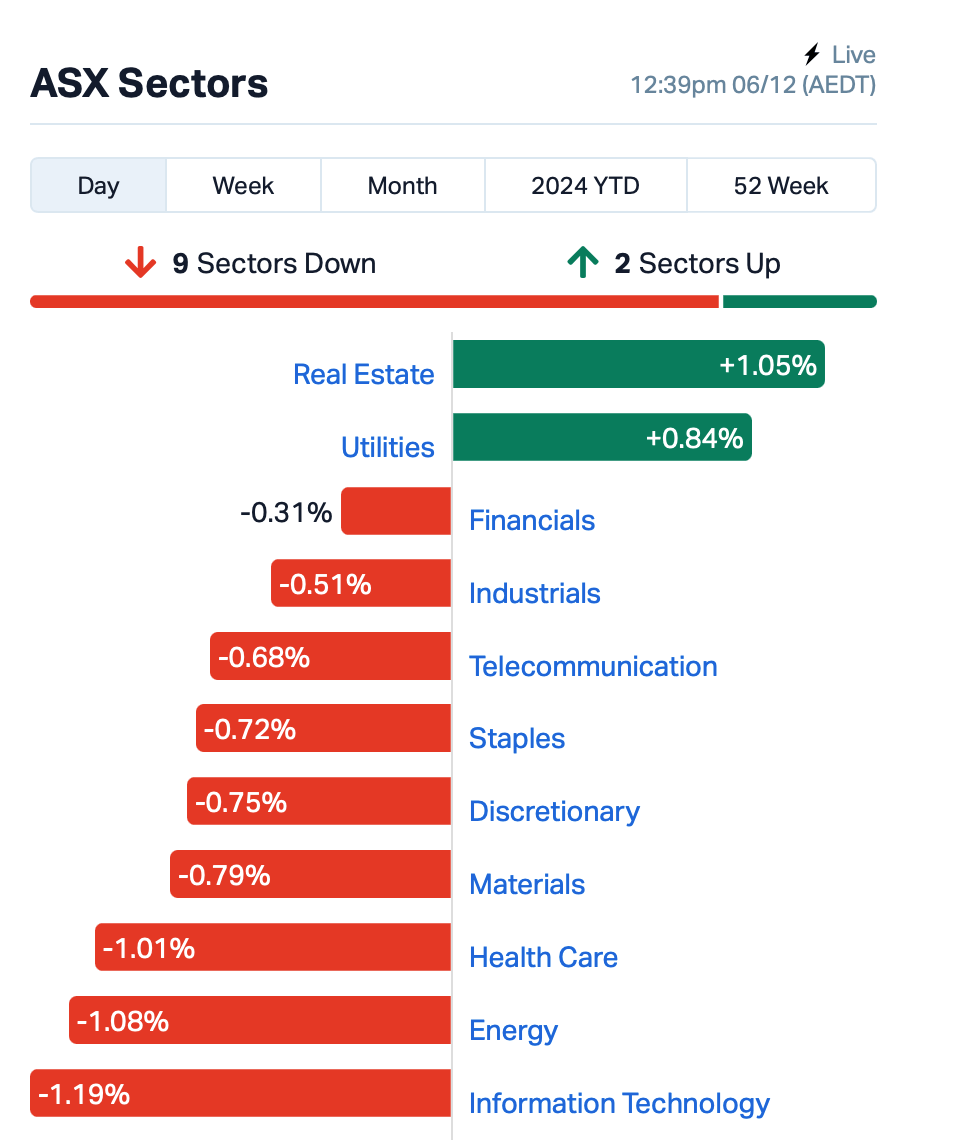Open the Staples sector link
The height and width of the screenshot is (1140, 968).
[x=516, y=739]
